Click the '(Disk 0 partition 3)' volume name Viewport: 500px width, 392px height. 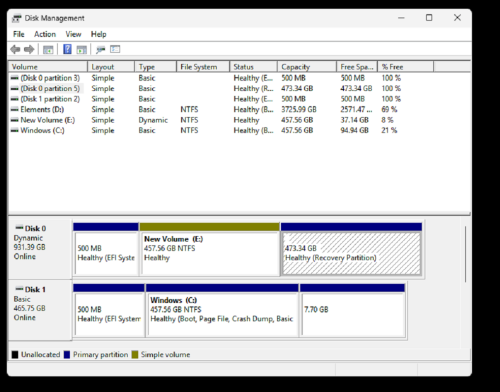(50, 78)
